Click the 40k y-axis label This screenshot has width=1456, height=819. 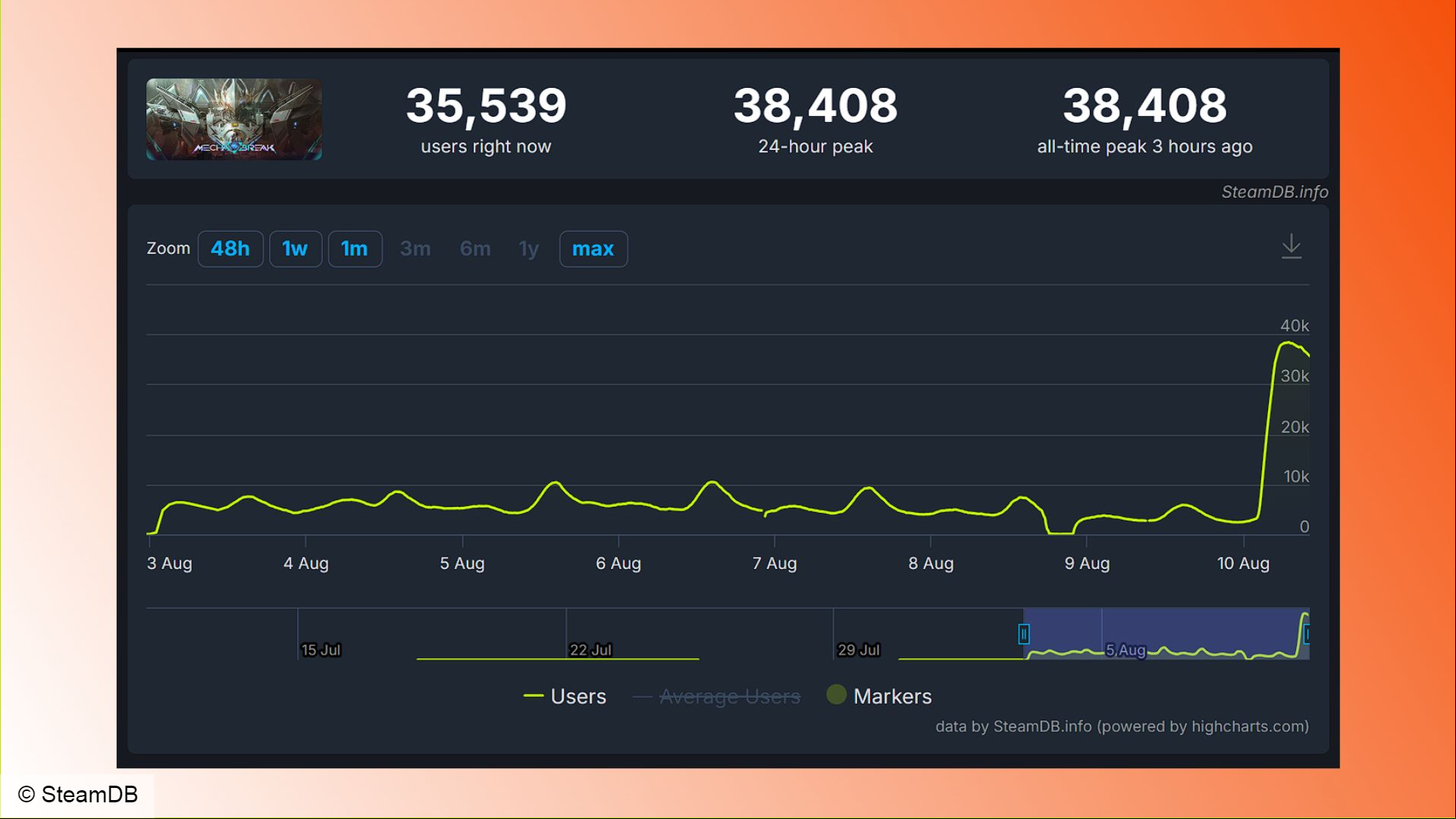(x=1295, y=326)
